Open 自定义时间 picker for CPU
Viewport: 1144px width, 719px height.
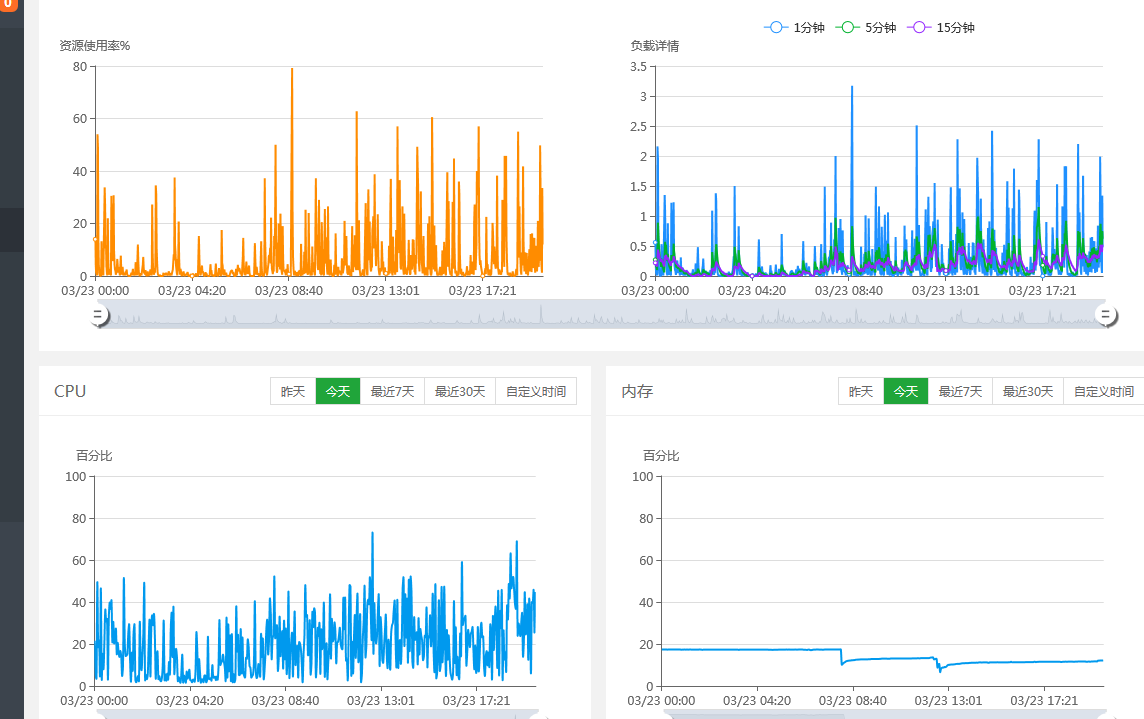[x=536, y=392]
